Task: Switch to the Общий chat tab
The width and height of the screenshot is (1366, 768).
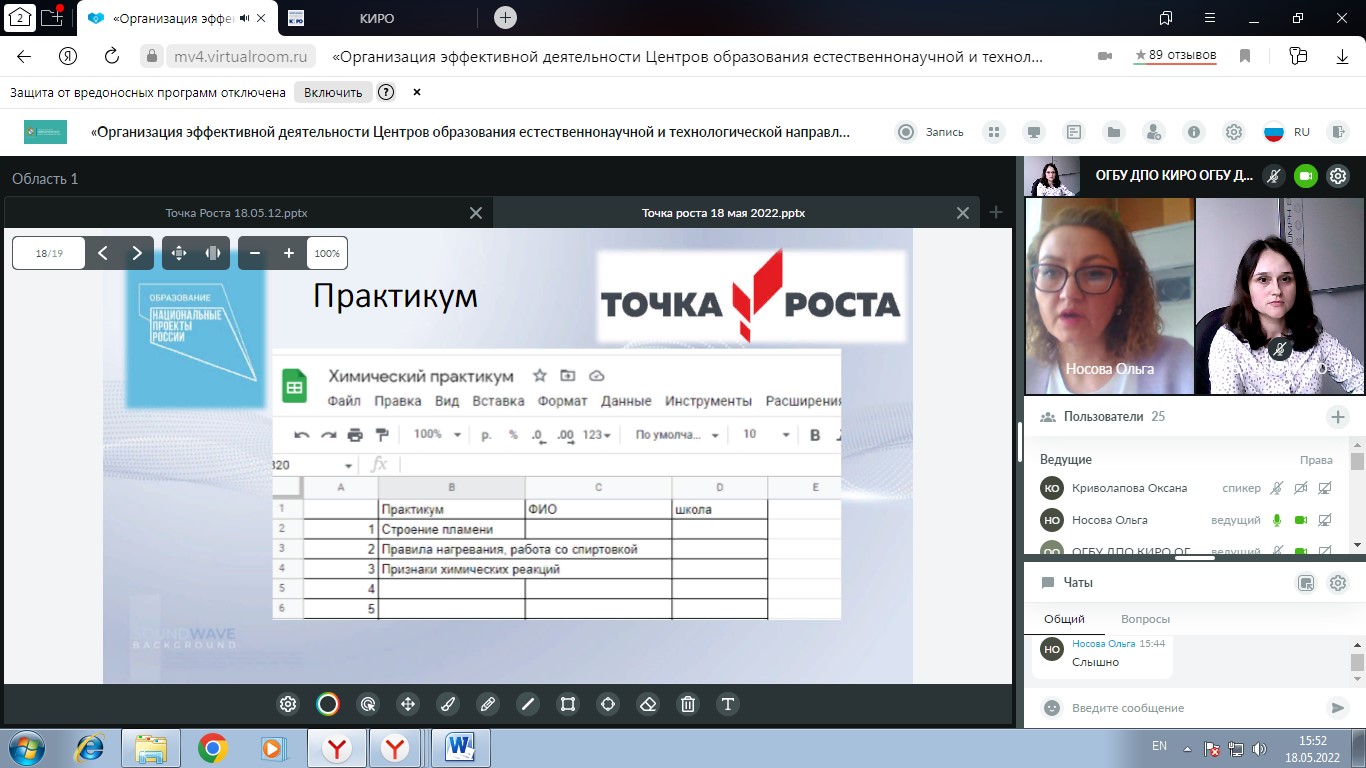Action: click(1064, 619)
